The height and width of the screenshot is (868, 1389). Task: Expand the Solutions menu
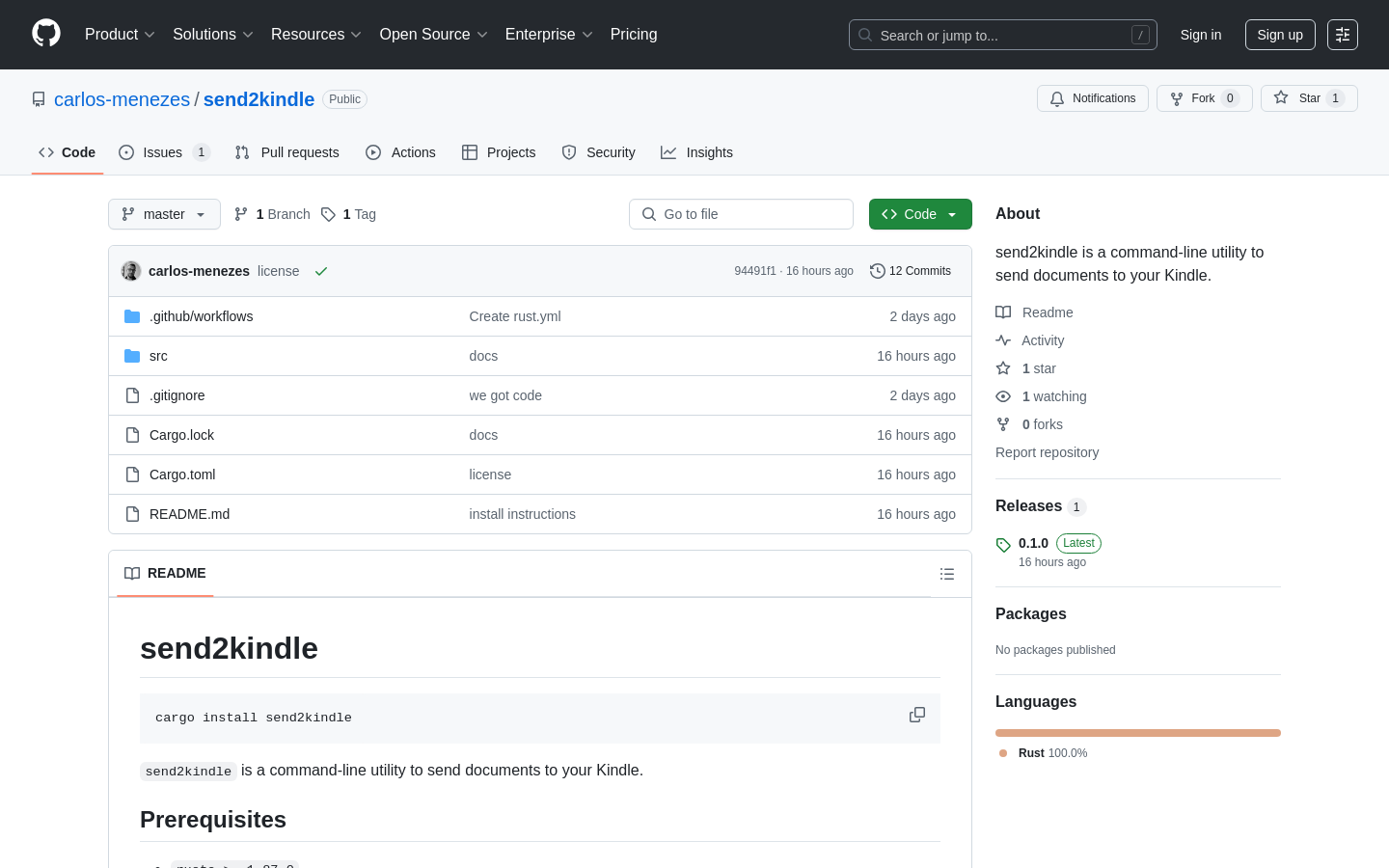coord(212,35)
